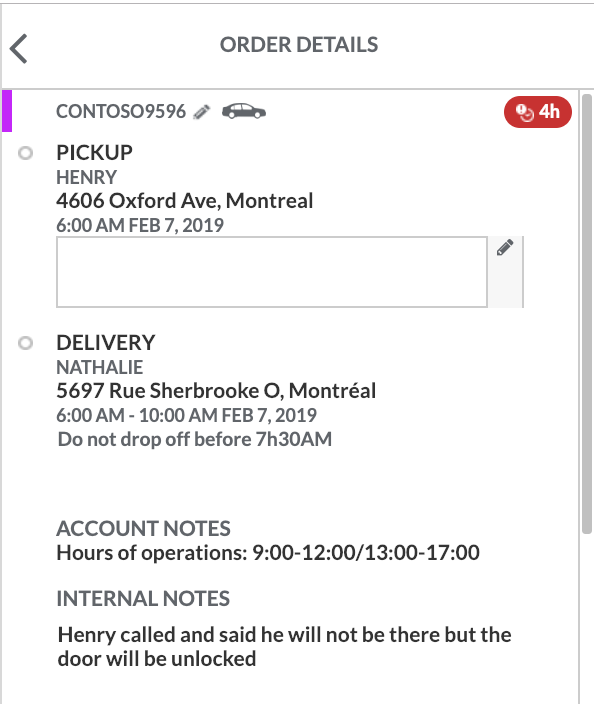Edit order ID CONTOSO9596 with pencil icon
The width and height of the screenshot is (594, 704).
[202, 112]
